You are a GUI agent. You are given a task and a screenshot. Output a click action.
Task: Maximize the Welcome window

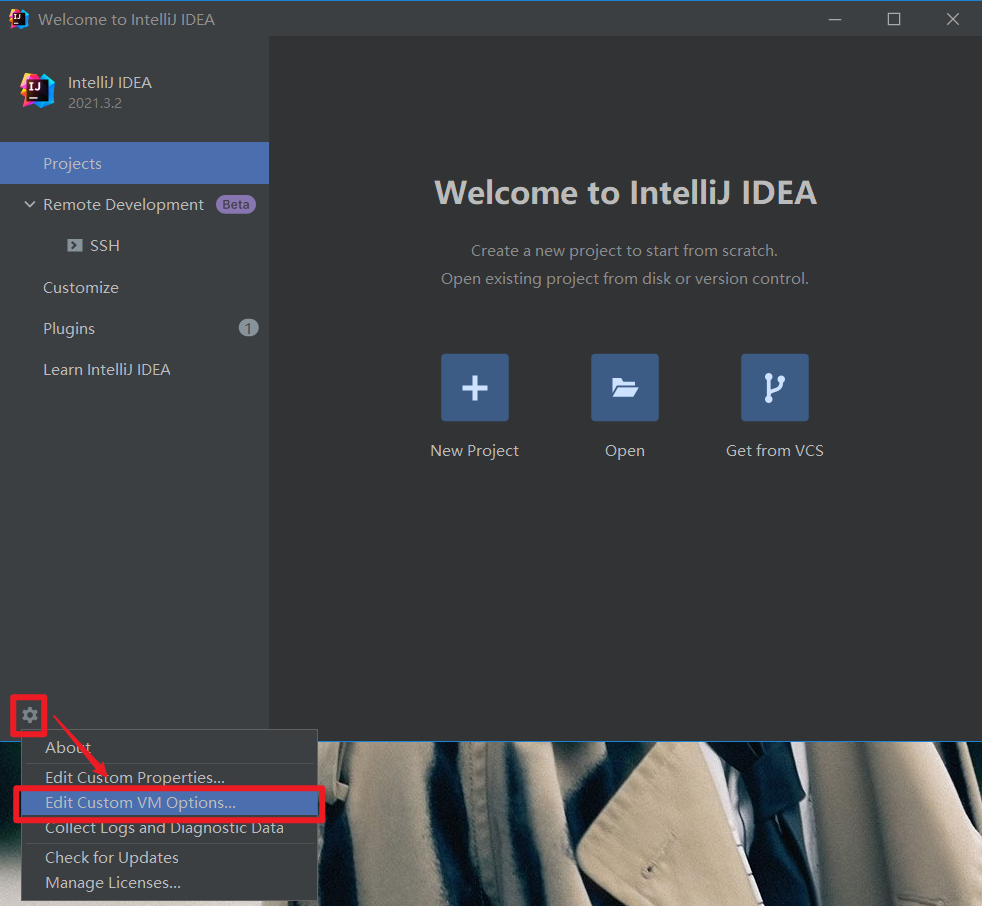pyautogui.click(x=894, y=19)
